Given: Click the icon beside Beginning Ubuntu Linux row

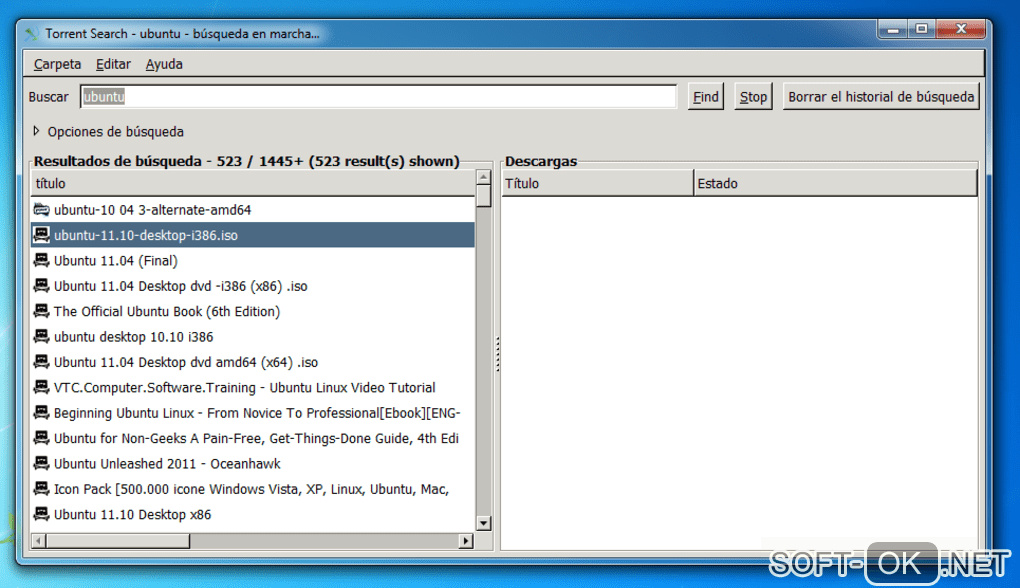Looking at the screenshot, I should 41,412.
